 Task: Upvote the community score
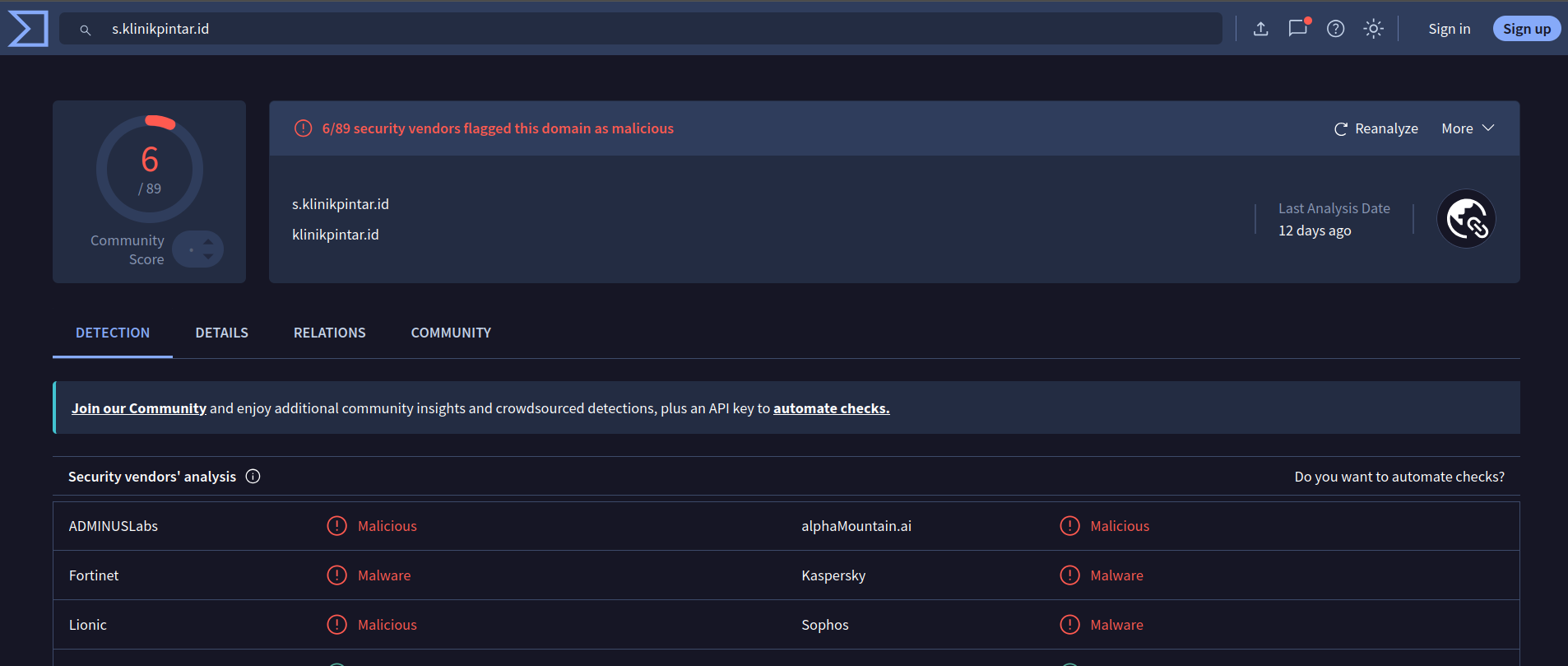coord(209,242)
